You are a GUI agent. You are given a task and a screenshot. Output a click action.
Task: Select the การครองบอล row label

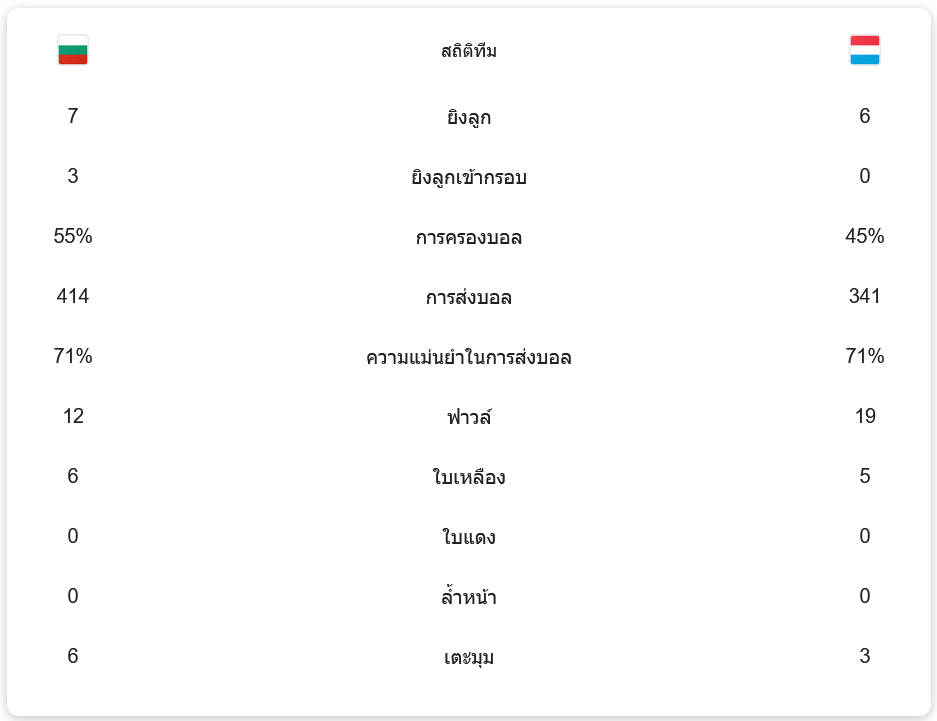[468, 237]
